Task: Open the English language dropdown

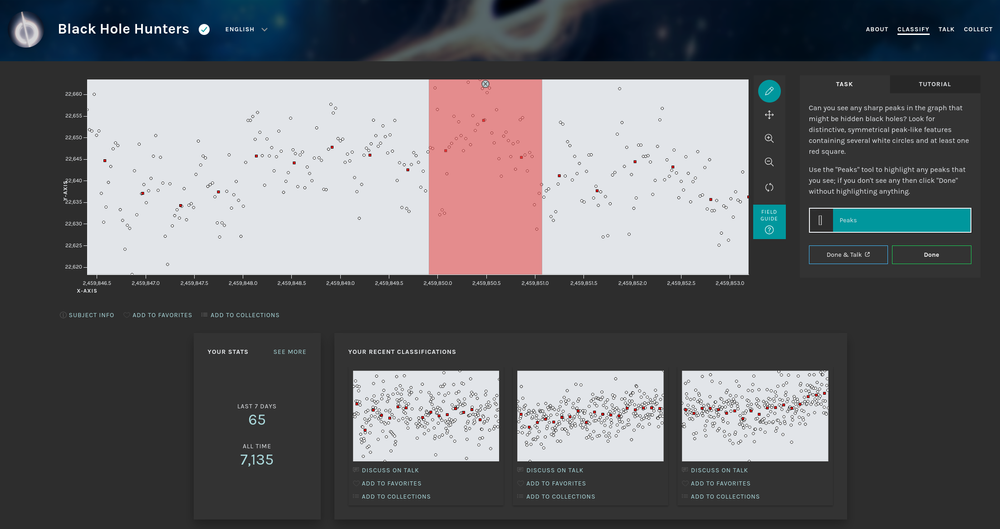Action: 246,30
